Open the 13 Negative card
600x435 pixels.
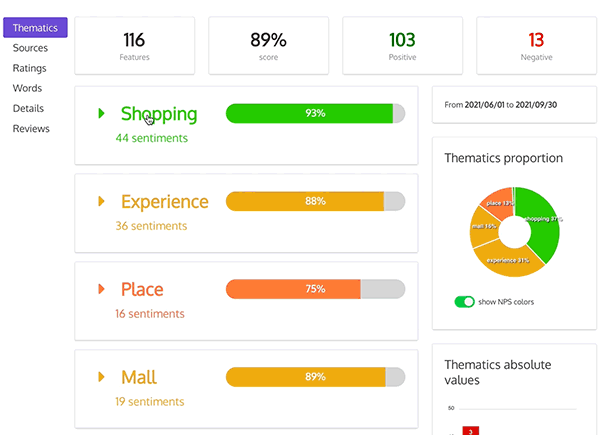click(x=536, y=46)
